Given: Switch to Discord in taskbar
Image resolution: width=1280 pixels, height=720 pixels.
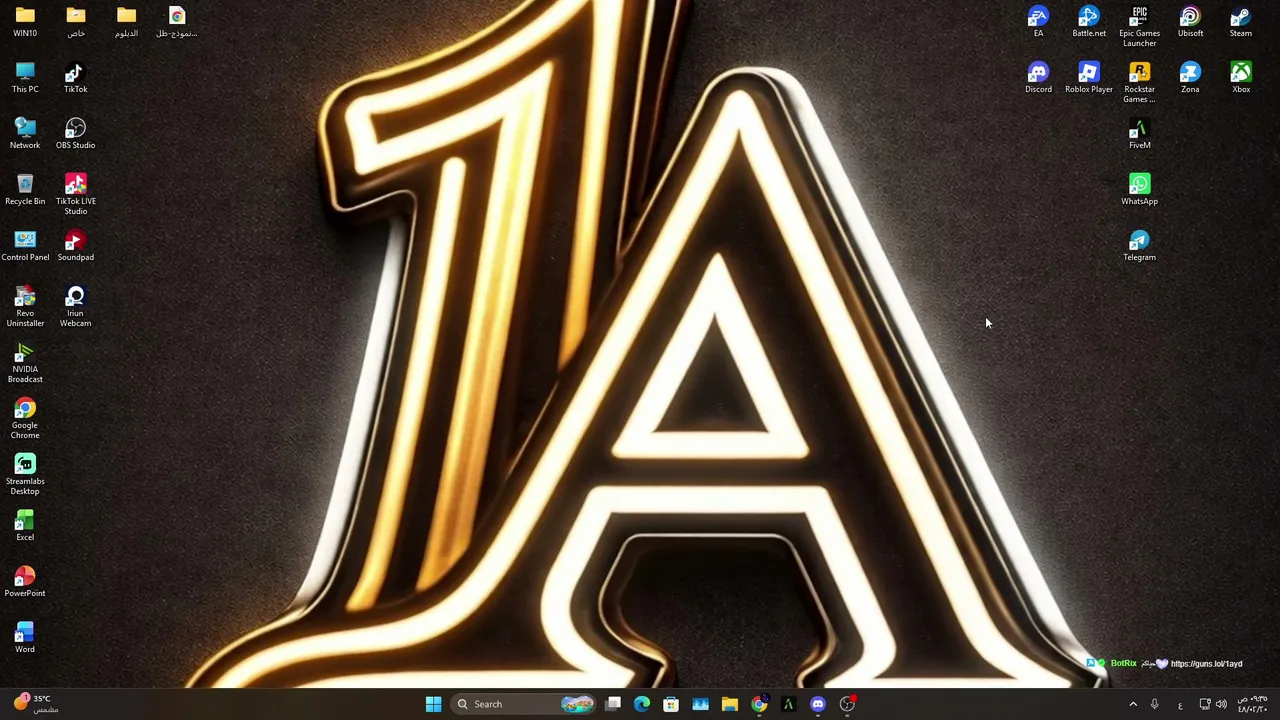Looking at the screenshot, I should (818, 704).
